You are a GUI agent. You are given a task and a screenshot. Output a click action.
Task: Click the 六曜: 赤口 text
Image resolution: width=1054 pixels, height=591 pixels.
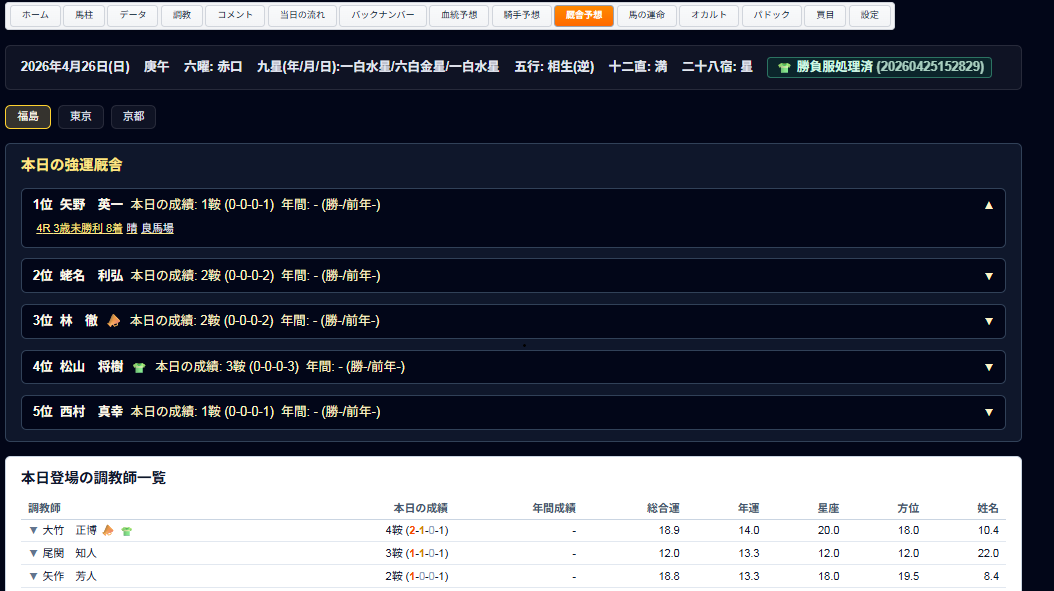click(213, 67)
